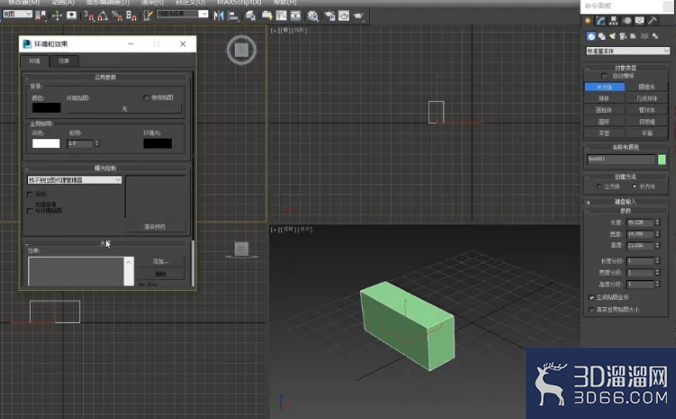Click the Select and Manipulate crosshair icon
This screenshot has width=676, height=419.
click(x=57, y=16)
